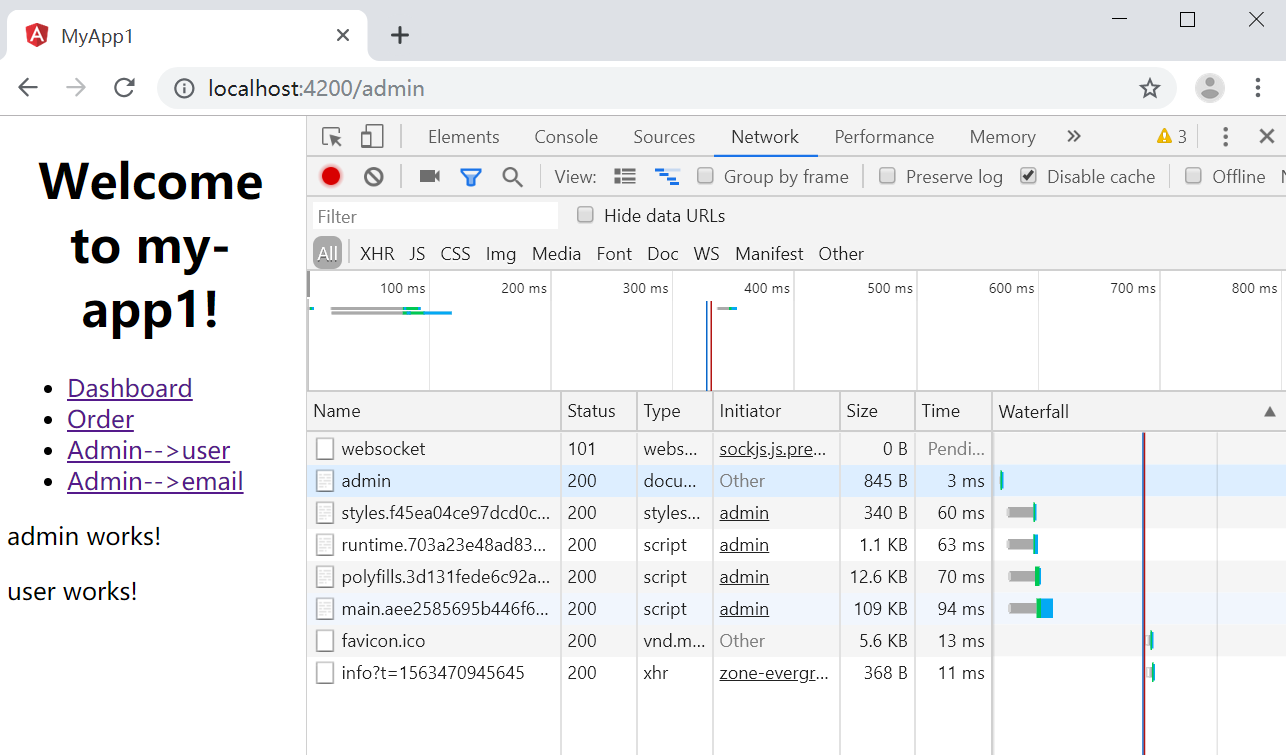Select the inspect element picker icon
The width and height of the screenshot is (1286, 755).
(x=332, y=137)
